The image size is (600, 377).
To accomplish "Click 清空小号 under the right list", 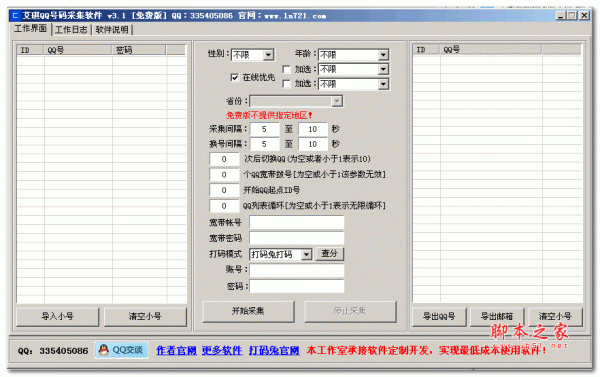I will pos(555,317).
